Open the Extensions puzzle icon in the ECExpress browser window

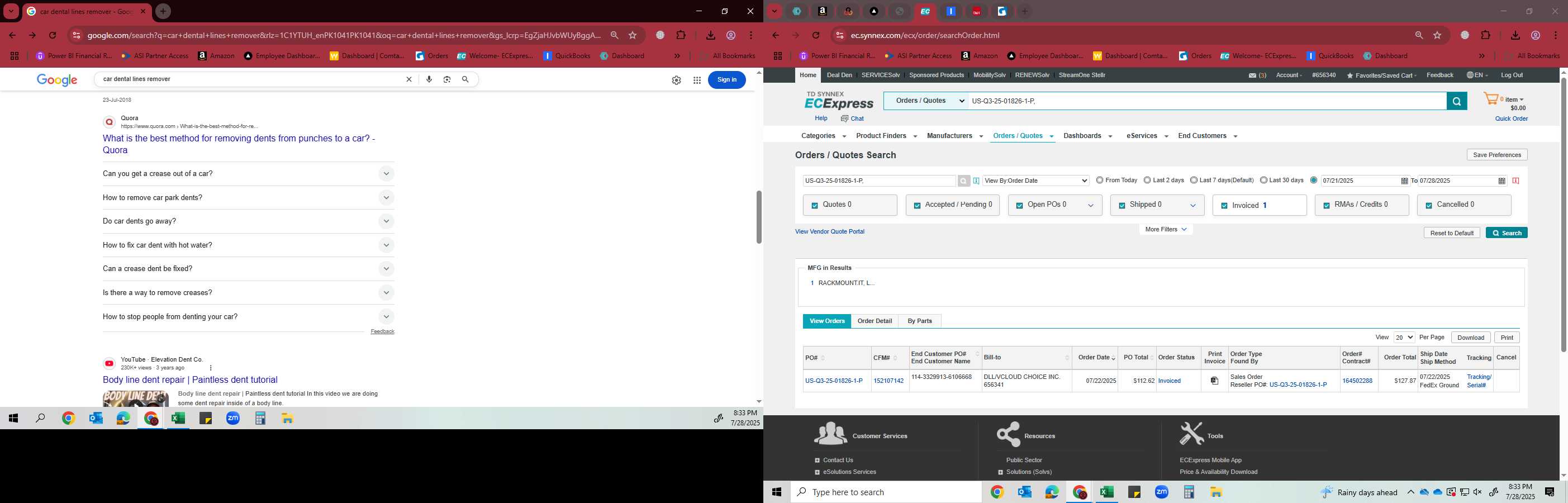pos(1485,35)
